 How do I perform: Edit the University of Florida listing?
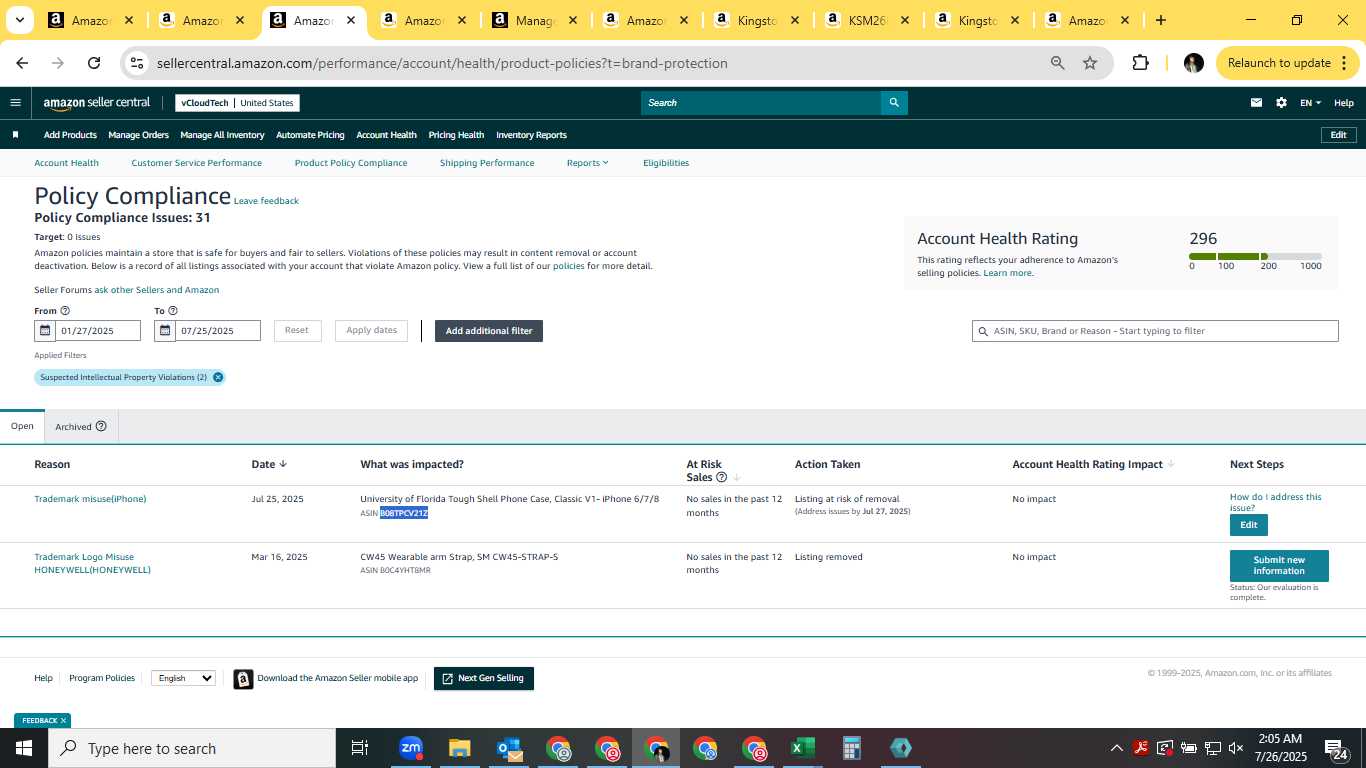click(1249, 525)
